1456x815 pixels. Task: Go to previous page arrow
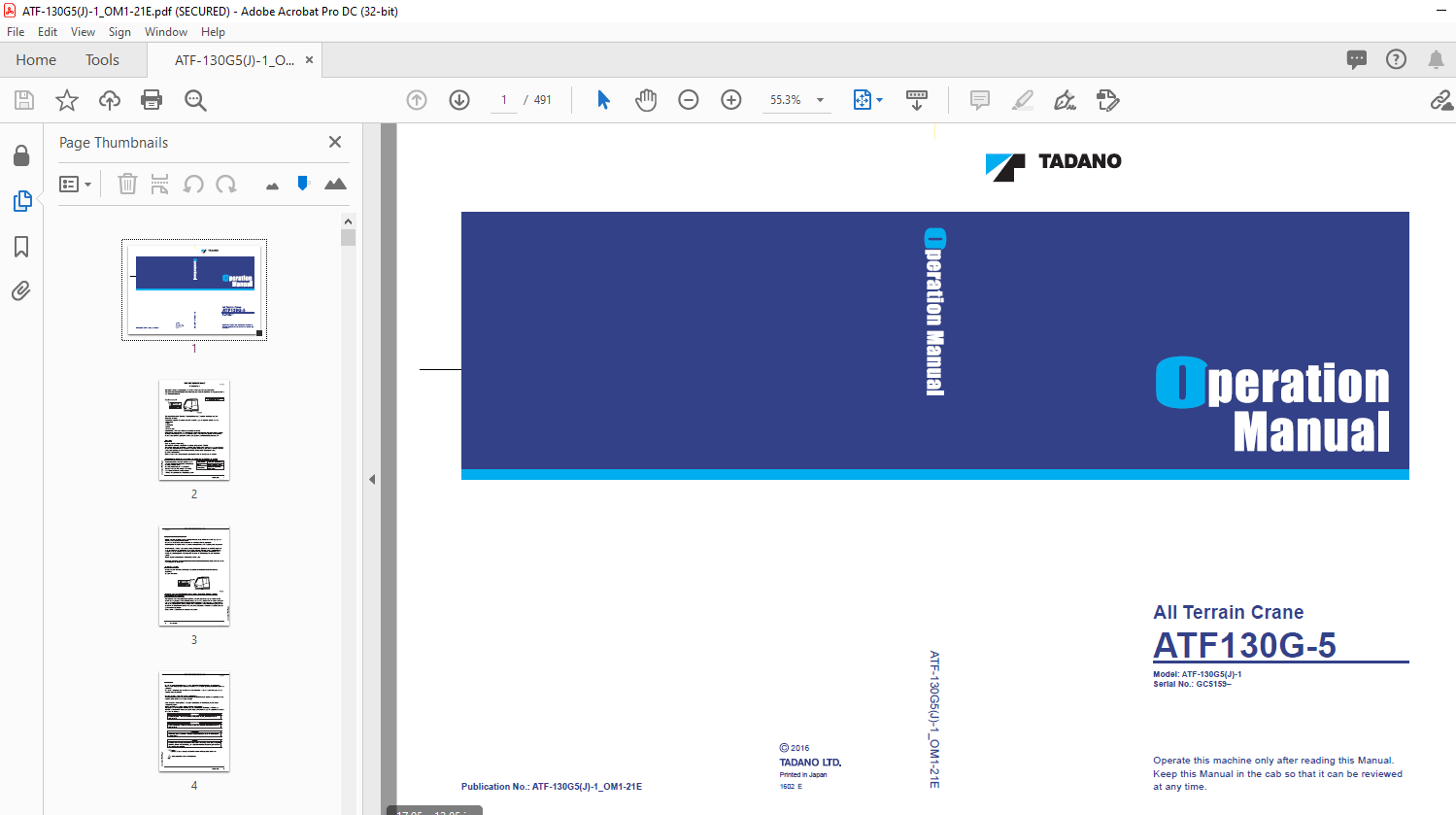coord(417,100)
